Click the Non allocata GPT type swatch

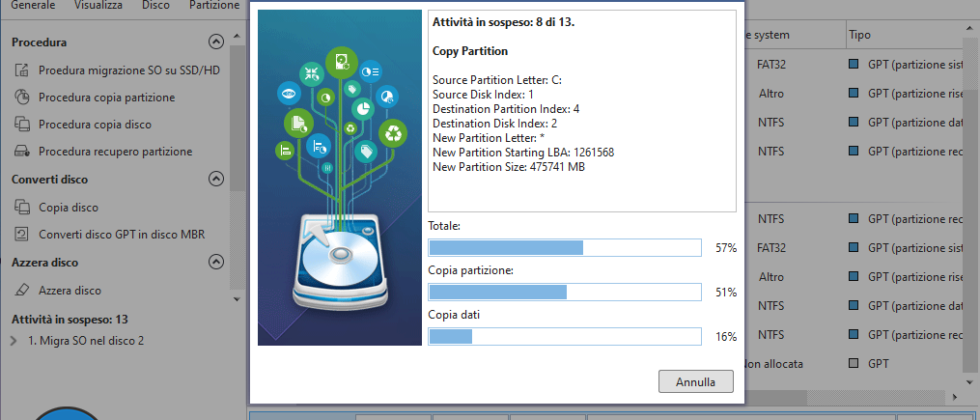pos(853,363)
